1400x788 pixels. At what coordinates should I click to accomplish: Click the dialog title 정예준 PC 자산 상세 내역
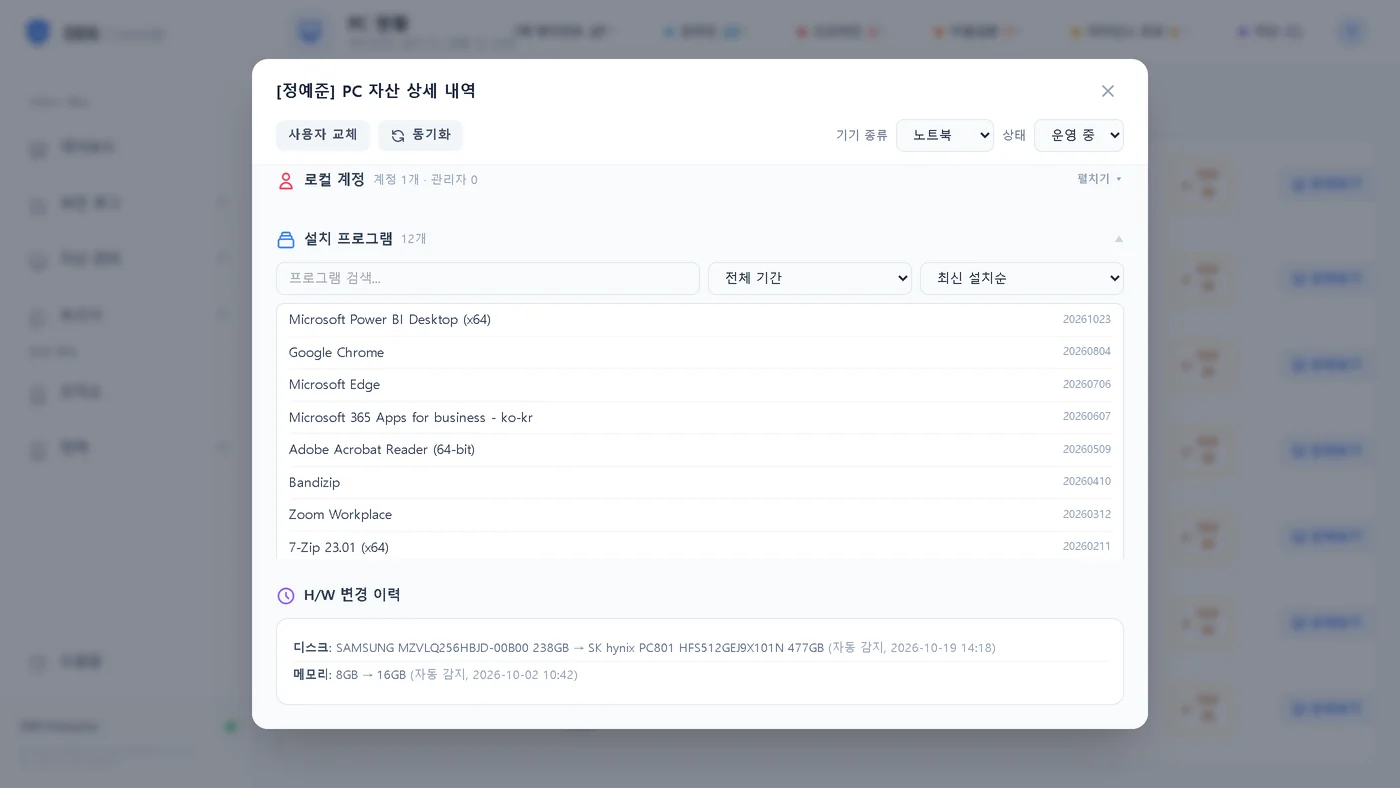376,91
